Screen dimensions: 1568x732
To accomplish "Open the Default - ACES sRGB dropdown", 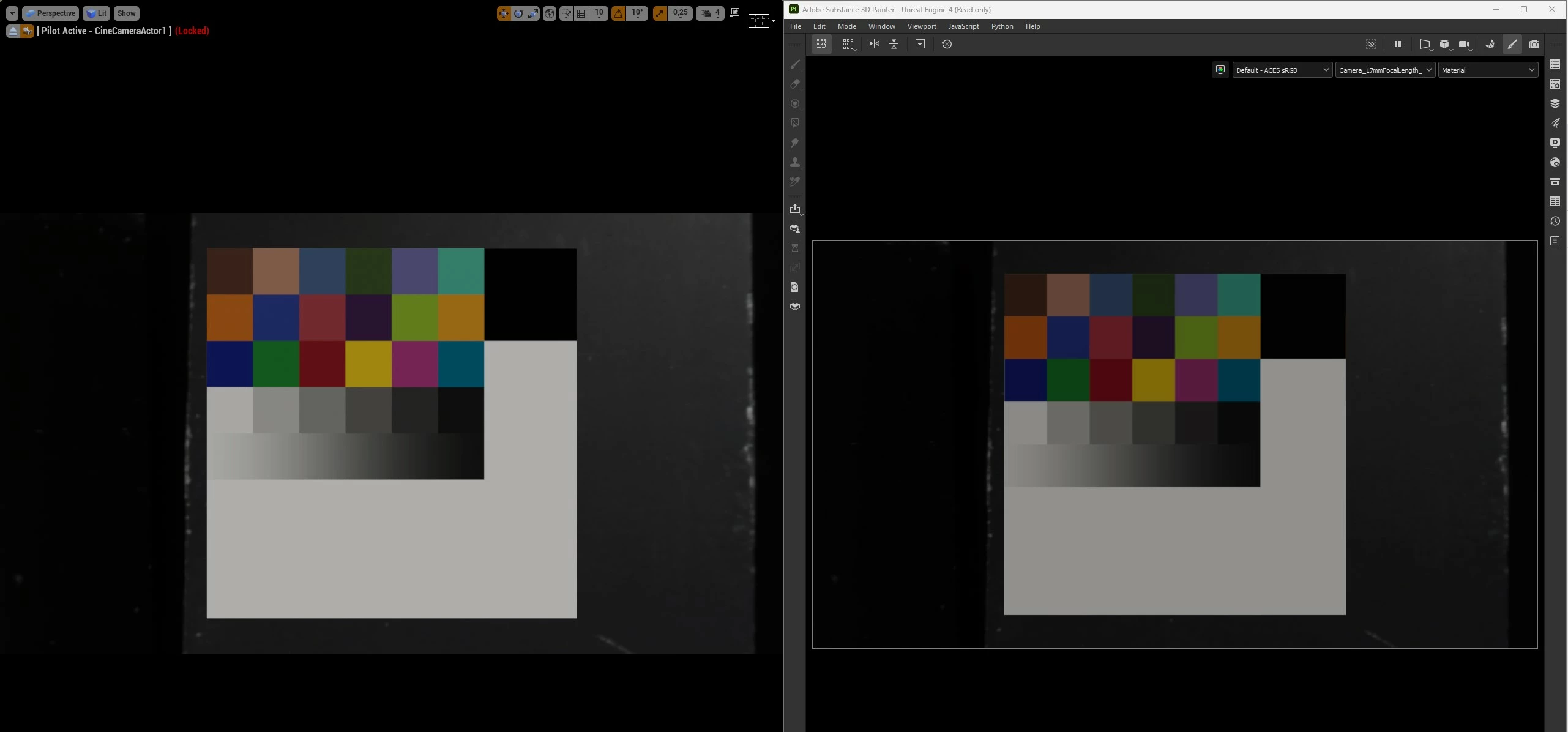I will click(x=1282, y=70).
